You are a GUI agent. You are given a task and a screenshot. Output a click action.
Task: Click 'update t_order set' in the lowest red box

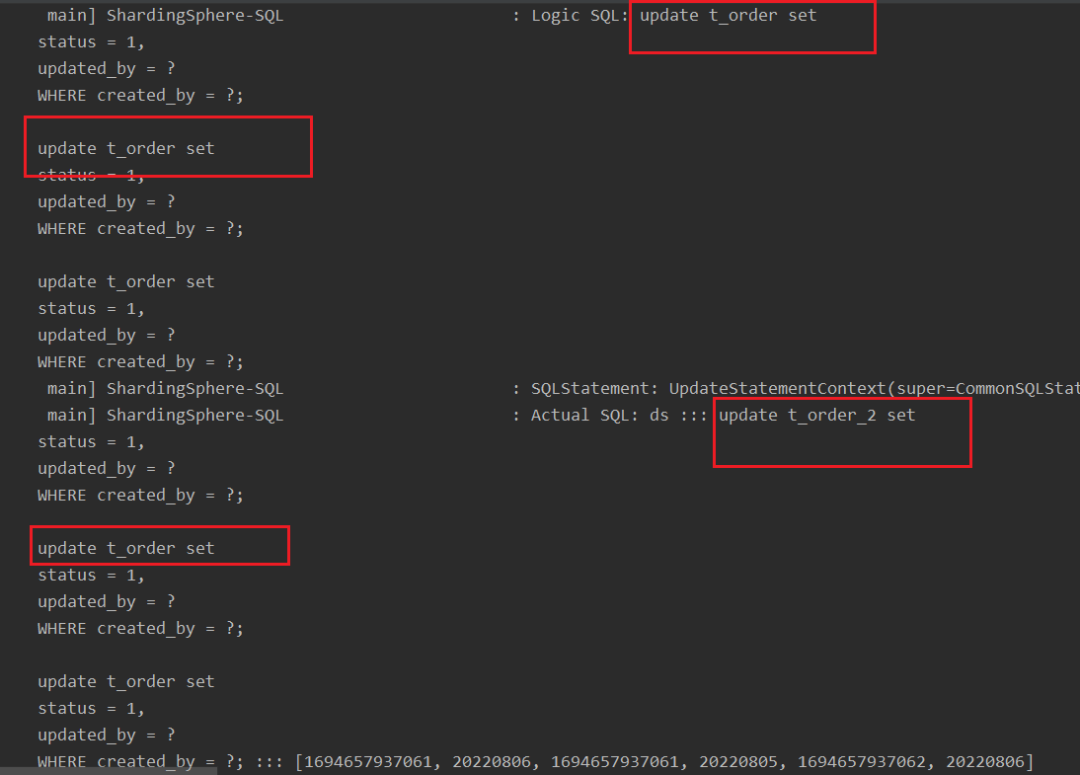(x=126, y=548)
